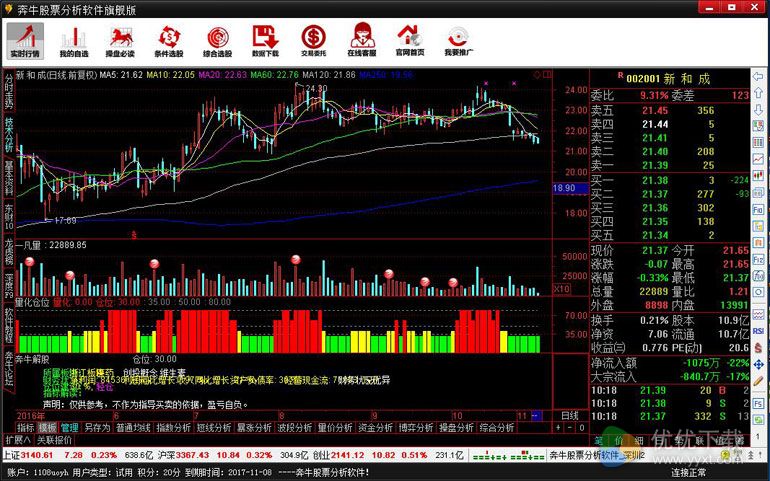The width and height of the screenshot is (770, 481).
Task: Open the 关联报价 tab
Action: coord(55,440)
